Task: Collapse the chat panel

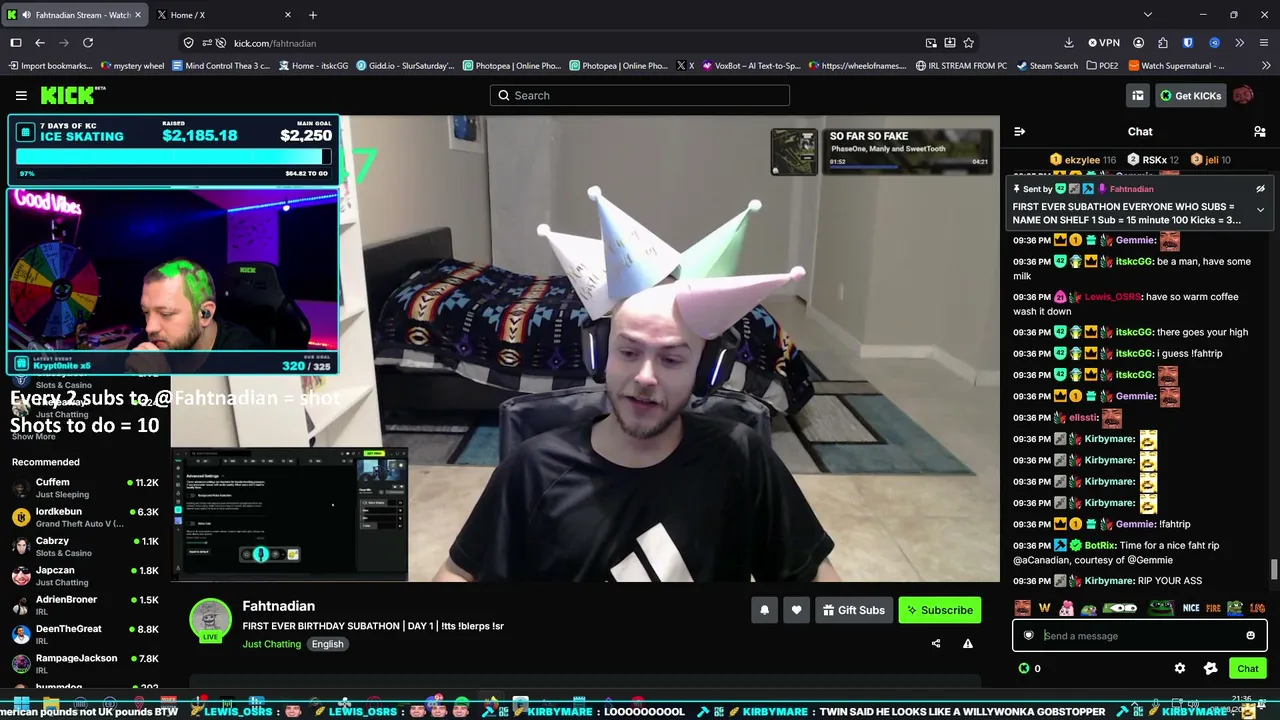Action: [1019, 132]
